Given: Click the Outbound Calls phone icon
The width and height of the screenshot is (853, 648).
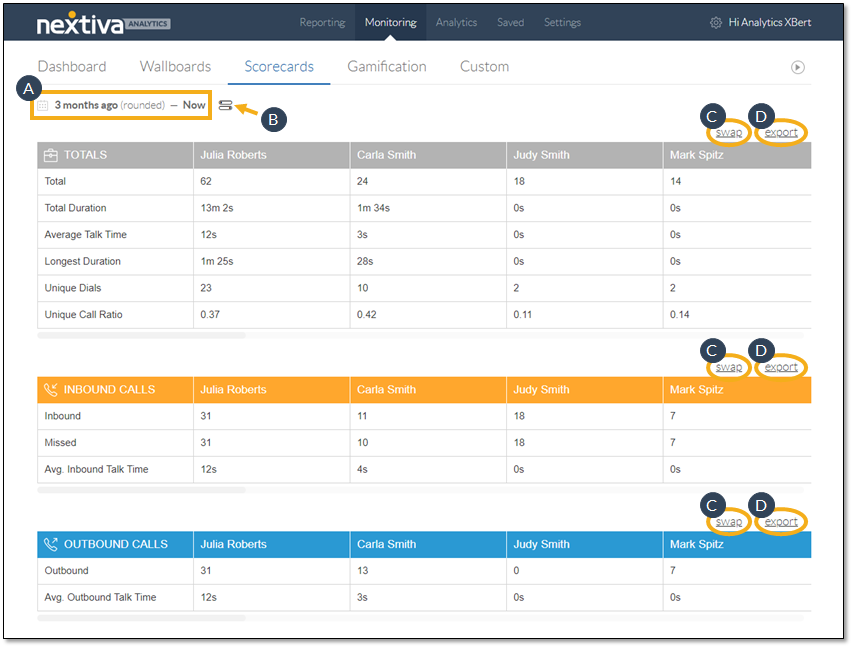Looking at the screenshot, I should (50, 545).
